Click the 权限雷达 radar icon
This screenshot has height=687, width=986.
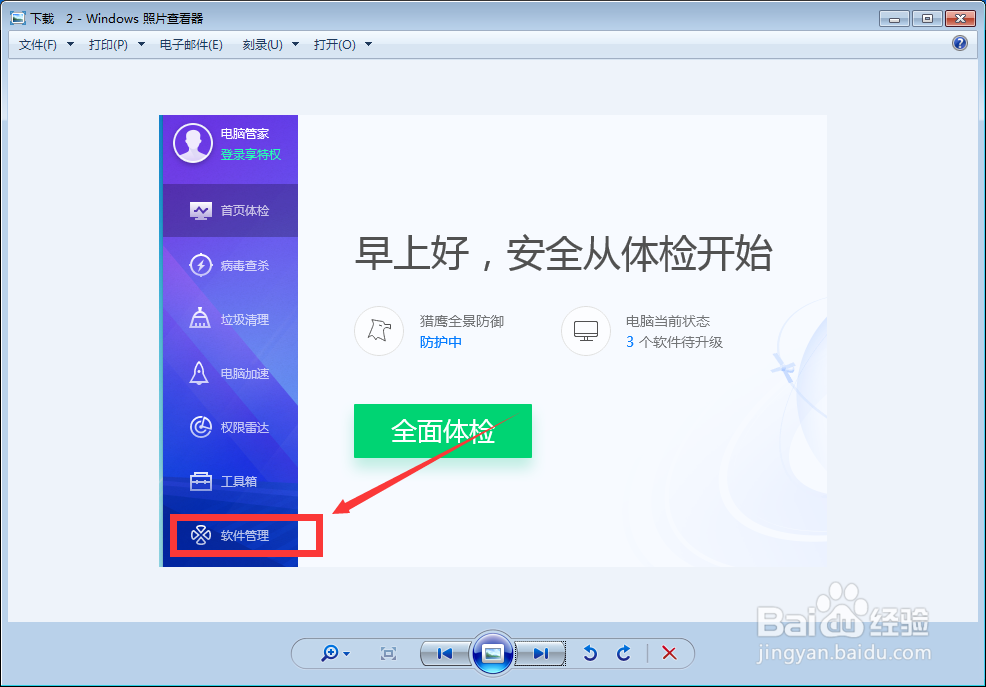click(201, 427)
